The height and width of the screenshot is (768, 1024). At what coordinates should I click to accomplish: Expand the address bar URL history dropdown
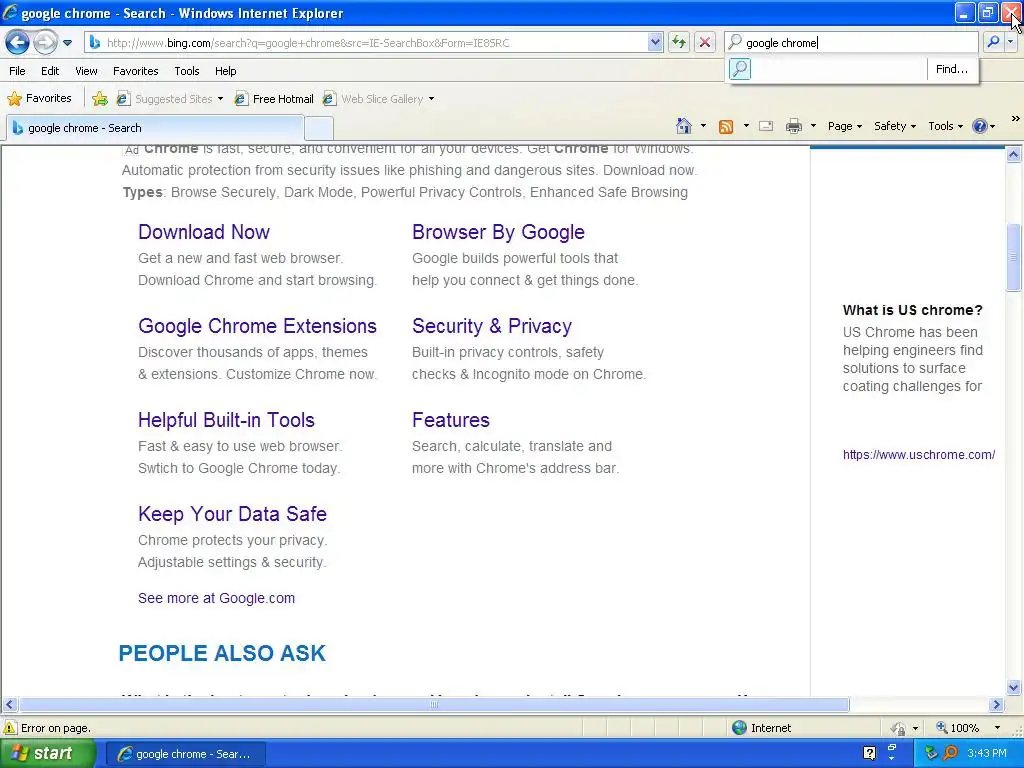655,42
